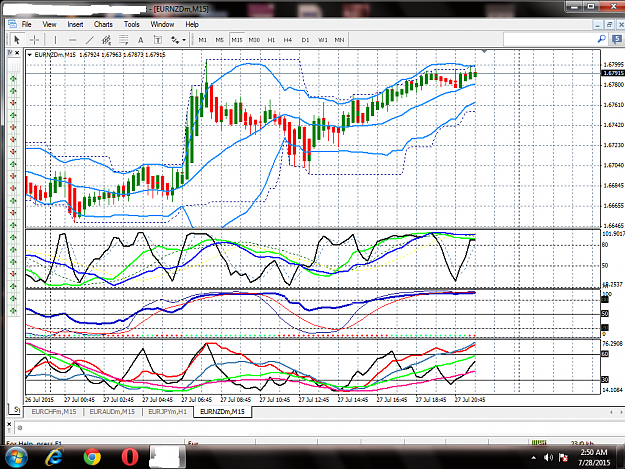This screenshot has width=625, height=469.
Task: Switch to M30 timeframe
Action: click(254, 40)
